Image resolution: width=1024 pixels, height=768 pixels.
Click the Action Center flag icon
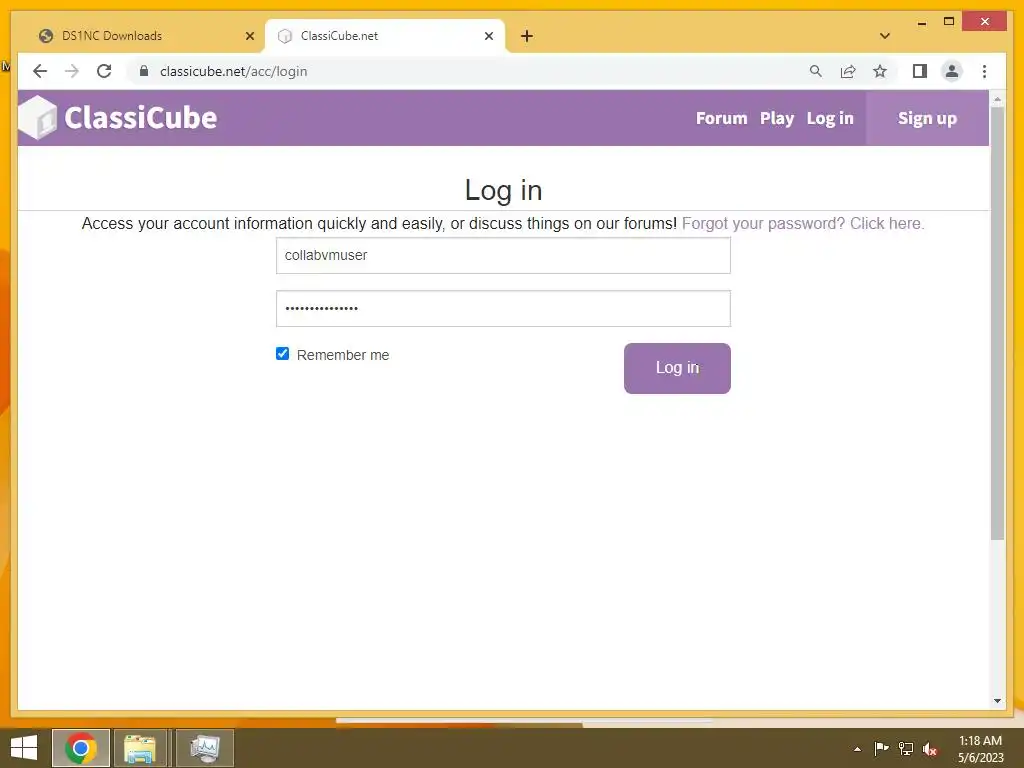click(881, 748)
